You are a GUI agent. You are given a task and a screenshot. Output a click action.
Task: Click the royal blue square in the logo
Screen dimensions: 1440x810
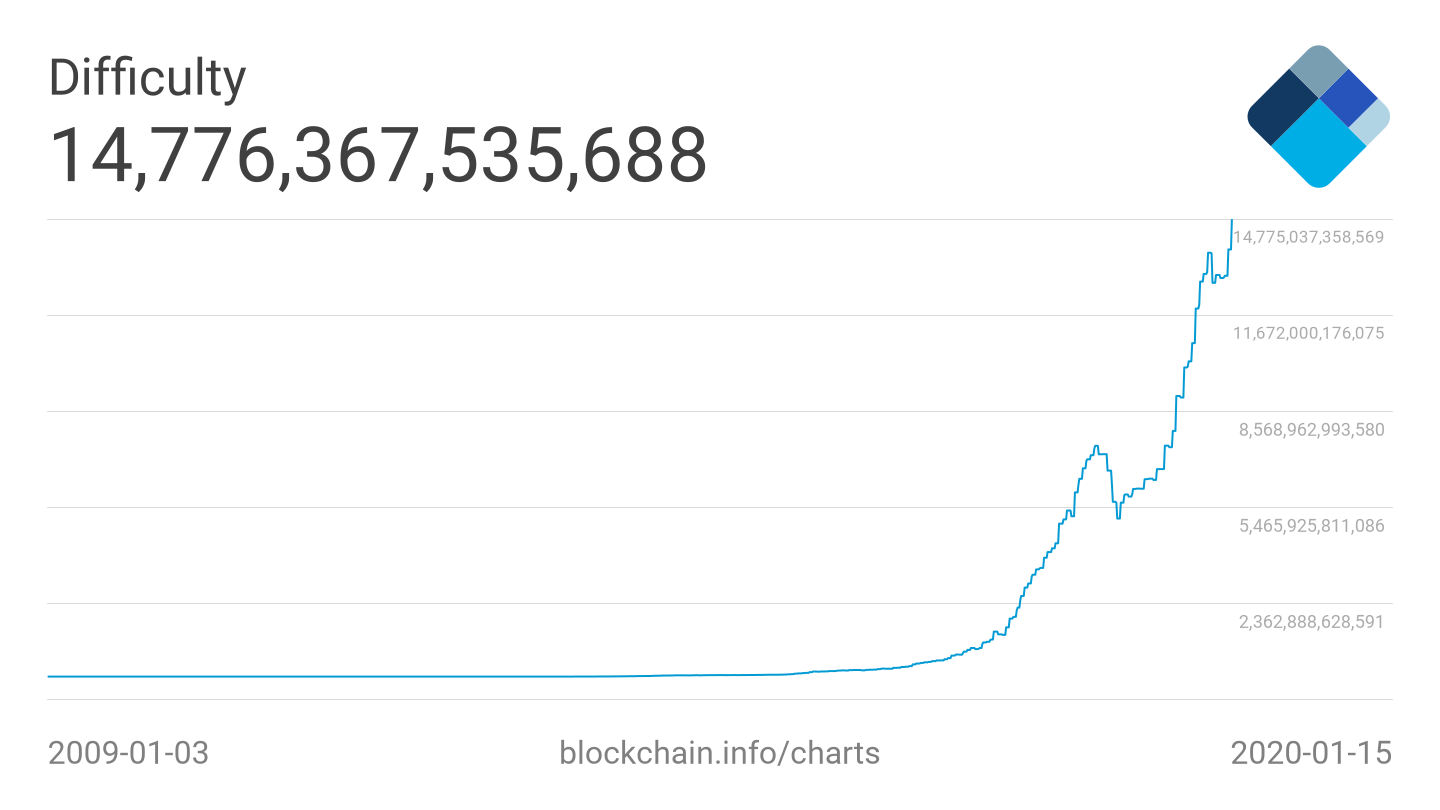point(1349,97)
